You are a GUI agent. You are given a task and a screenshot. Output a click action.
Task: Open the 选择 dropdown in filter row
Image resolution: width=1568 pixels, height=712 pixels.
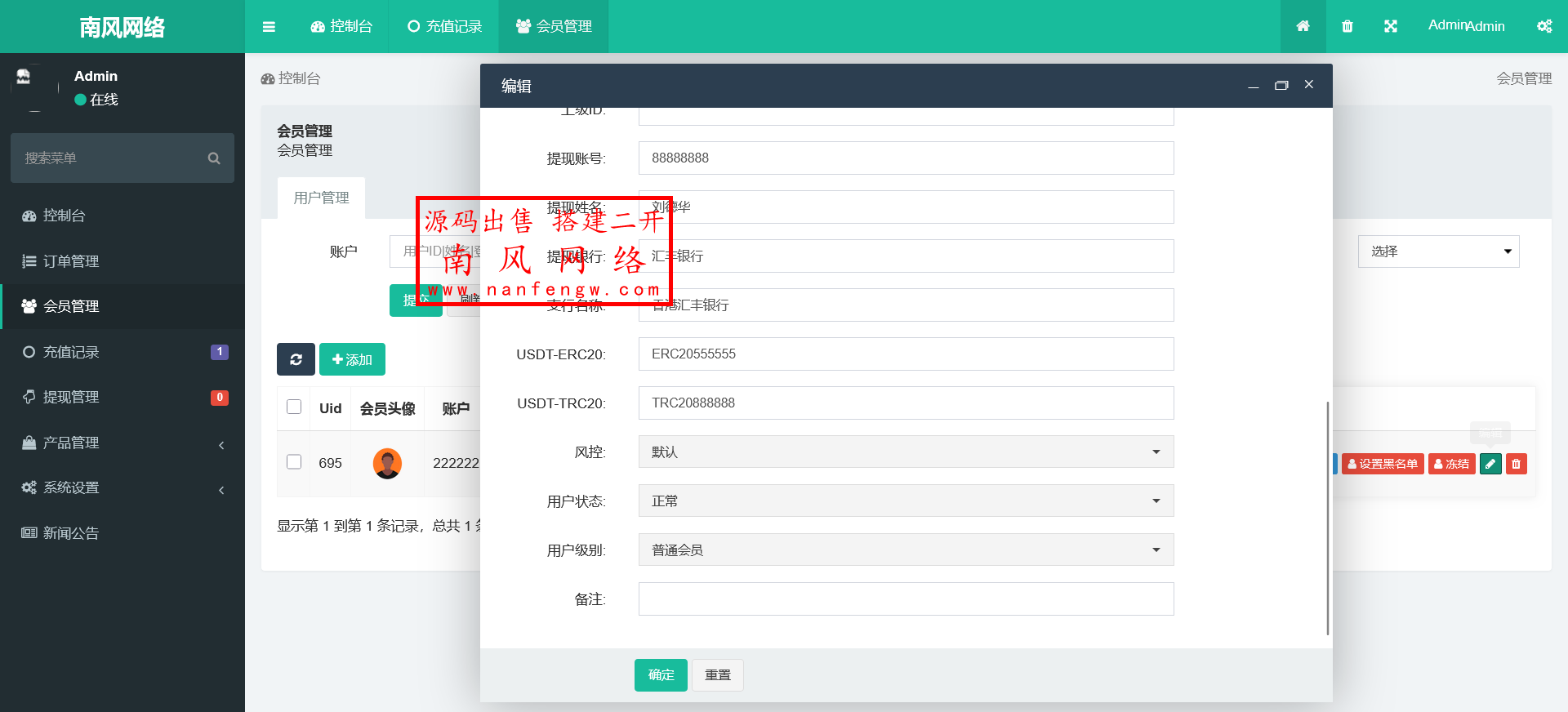[x=1439, y=251]
